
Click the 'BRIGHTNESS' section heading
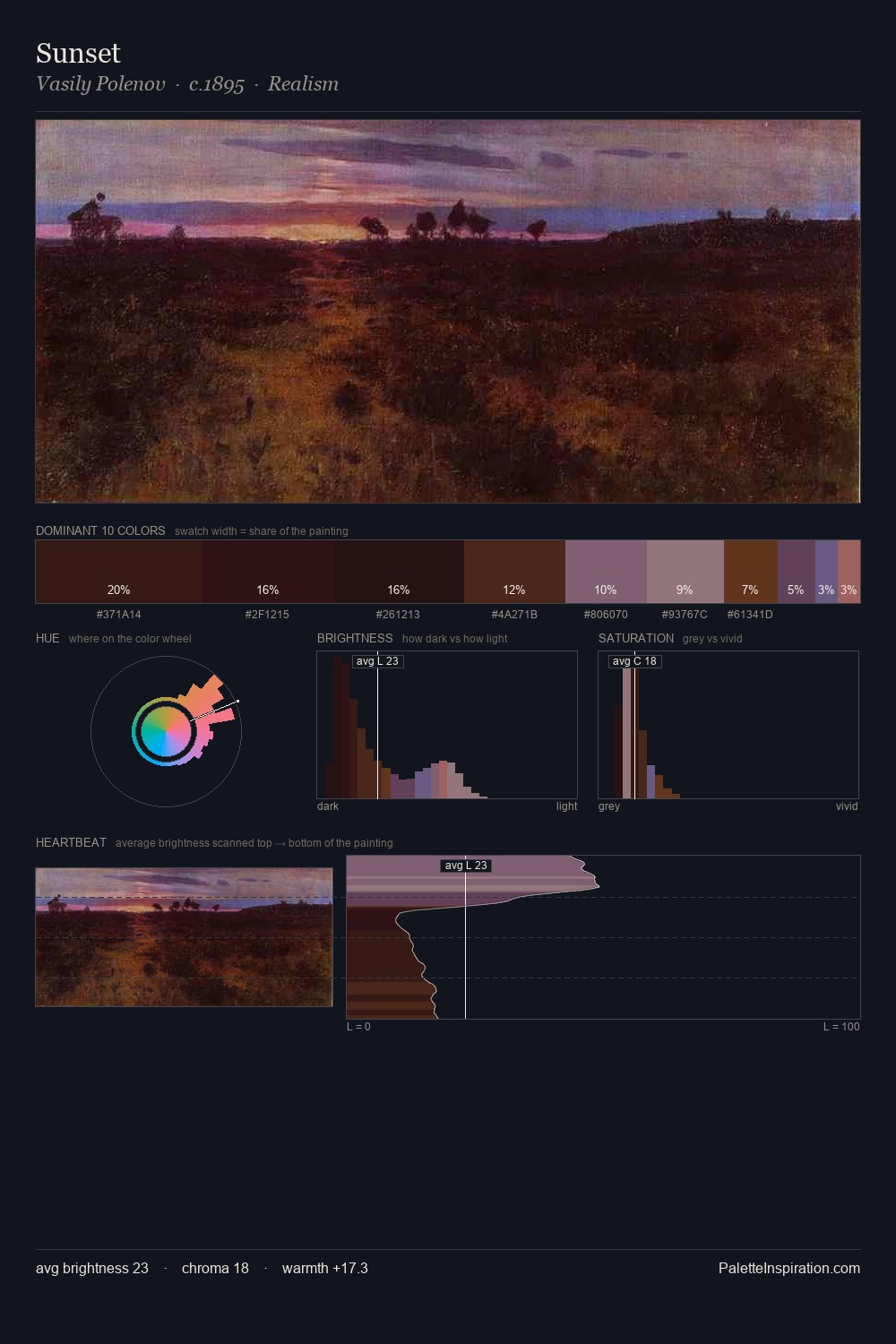[355, 638]
